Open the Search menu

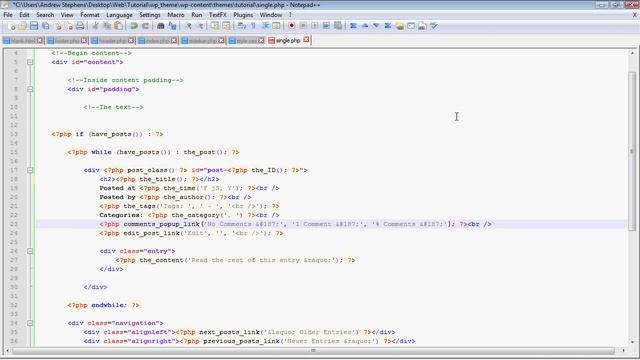click(45, 15)
